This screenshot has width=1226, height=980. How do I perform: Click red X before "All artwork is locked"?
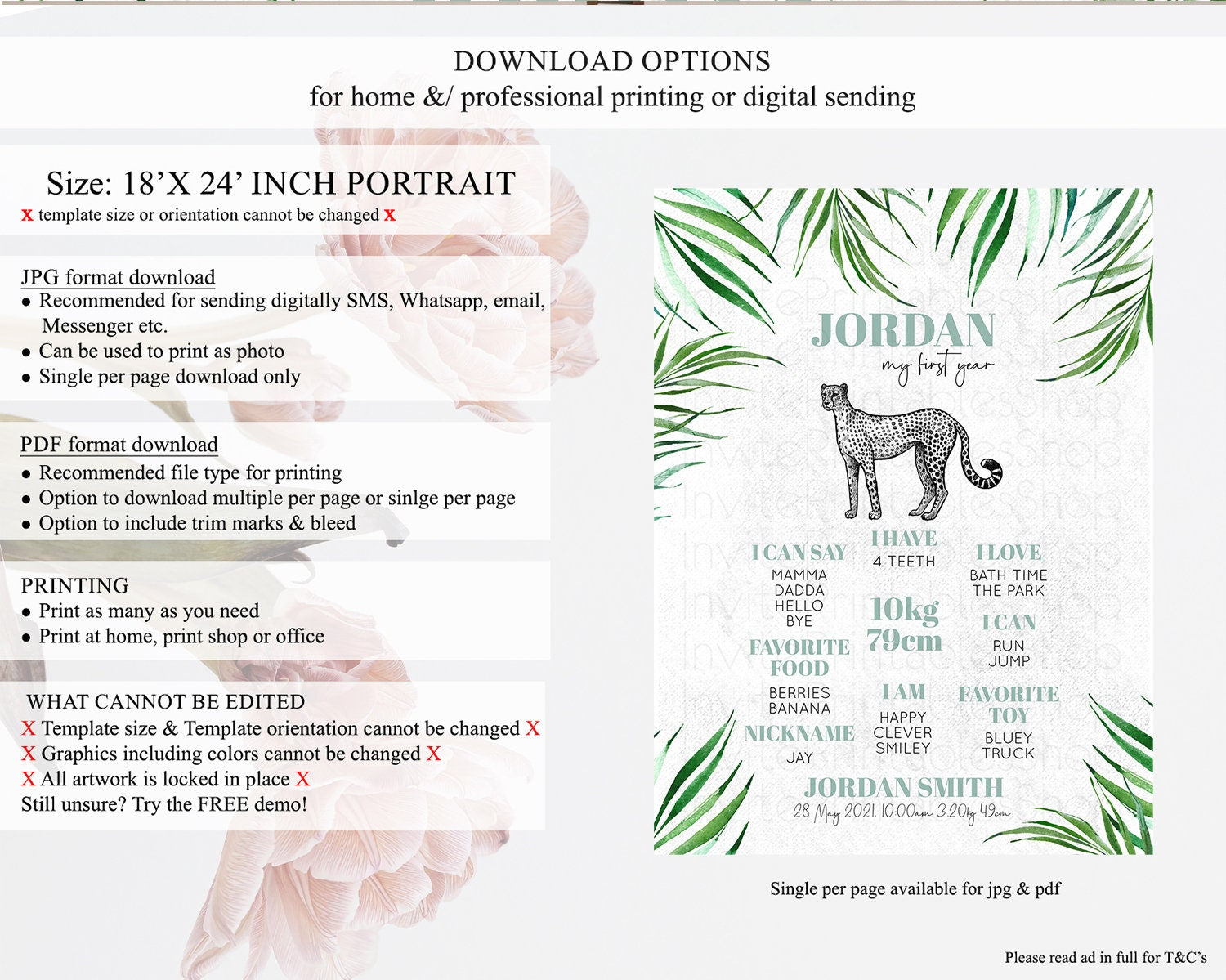coord(29,779)
